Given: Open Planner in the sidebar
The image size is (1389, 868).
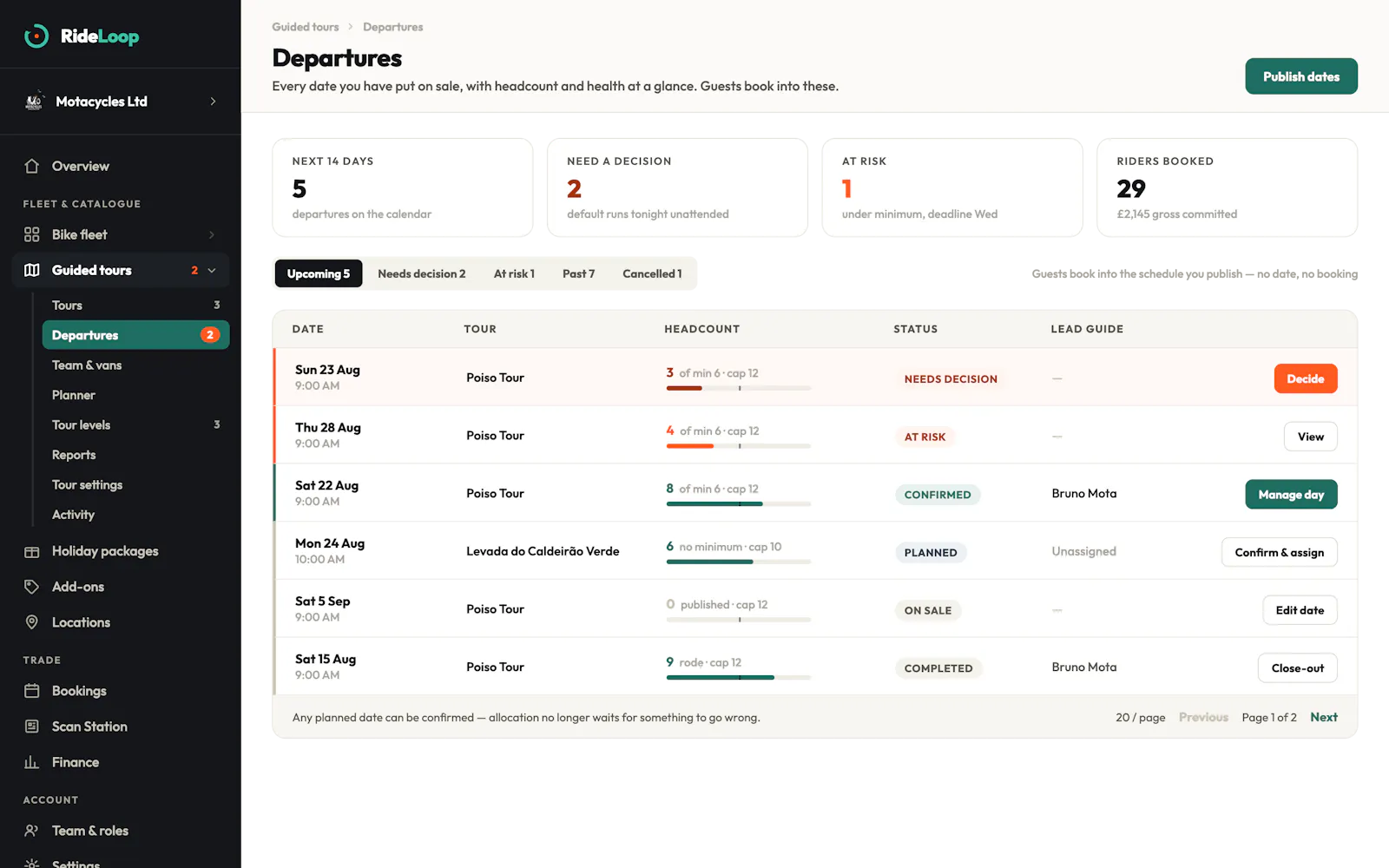Looking at the screenshot, I should [x=135, y=395].
